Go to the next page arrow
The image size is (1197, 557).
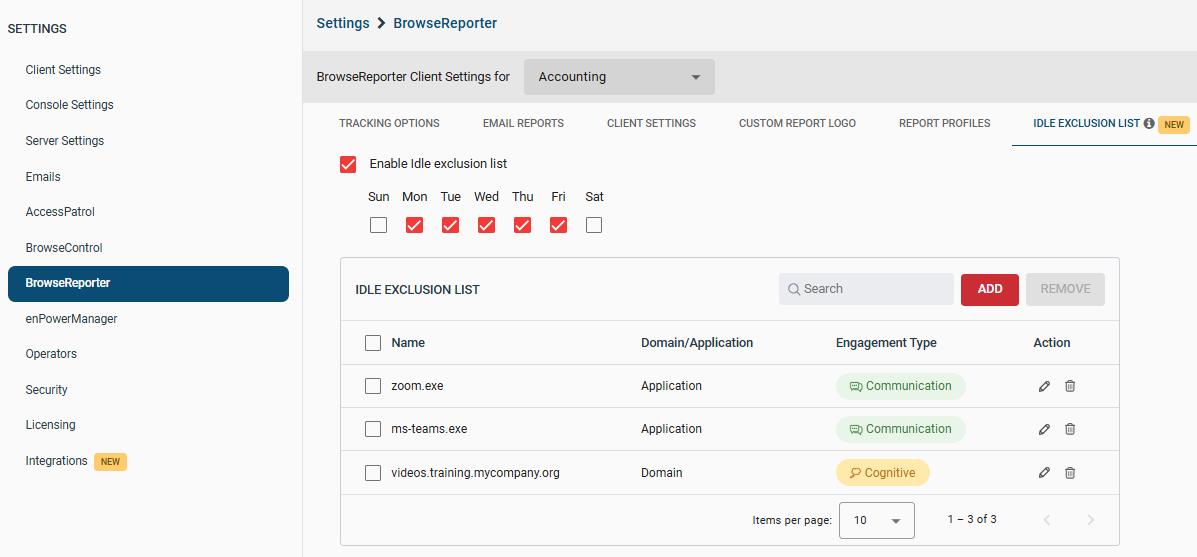pyautogui.click(x=1090, y=520)
